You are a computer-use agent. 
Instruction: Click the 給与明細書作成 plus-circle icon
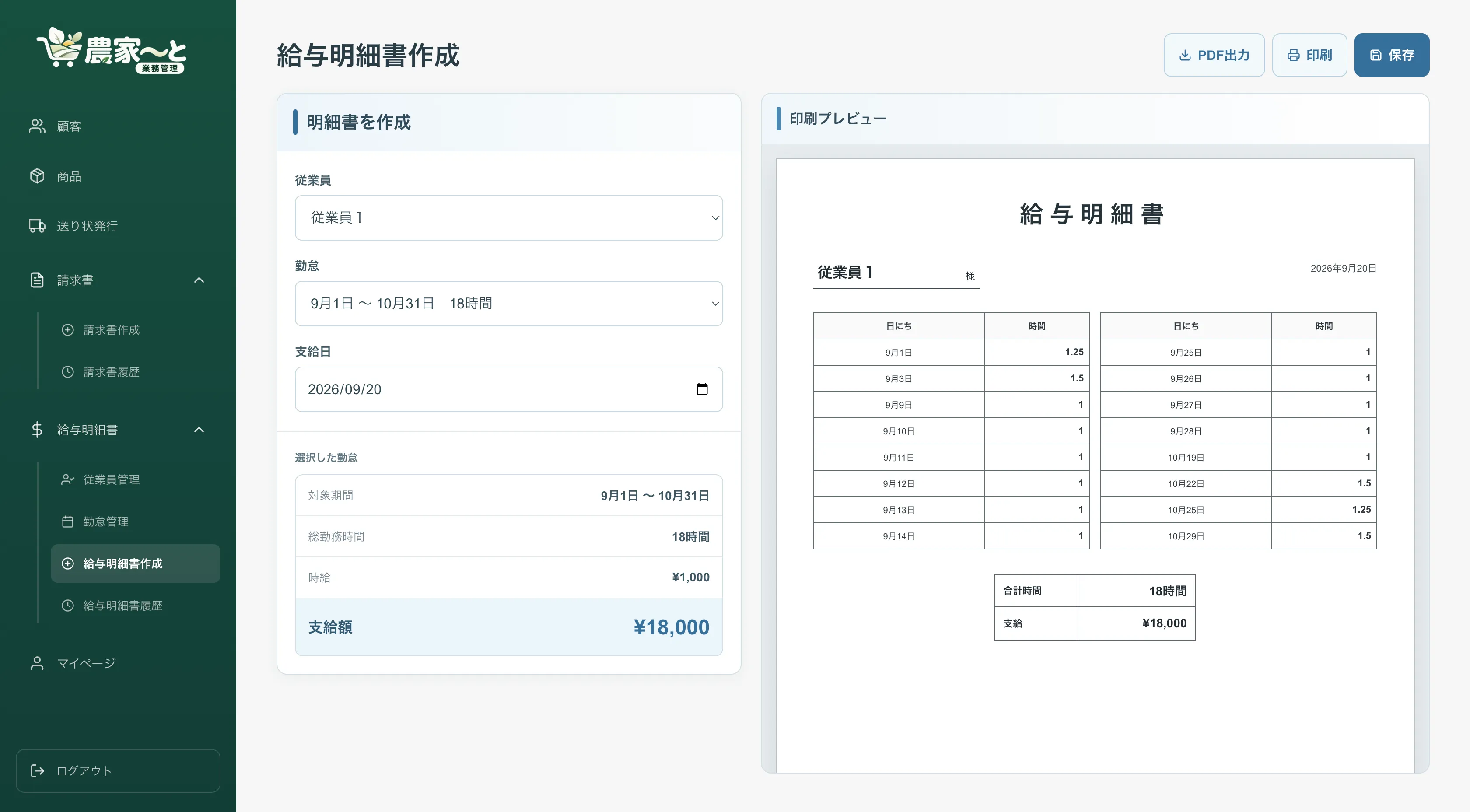(68, 564)
